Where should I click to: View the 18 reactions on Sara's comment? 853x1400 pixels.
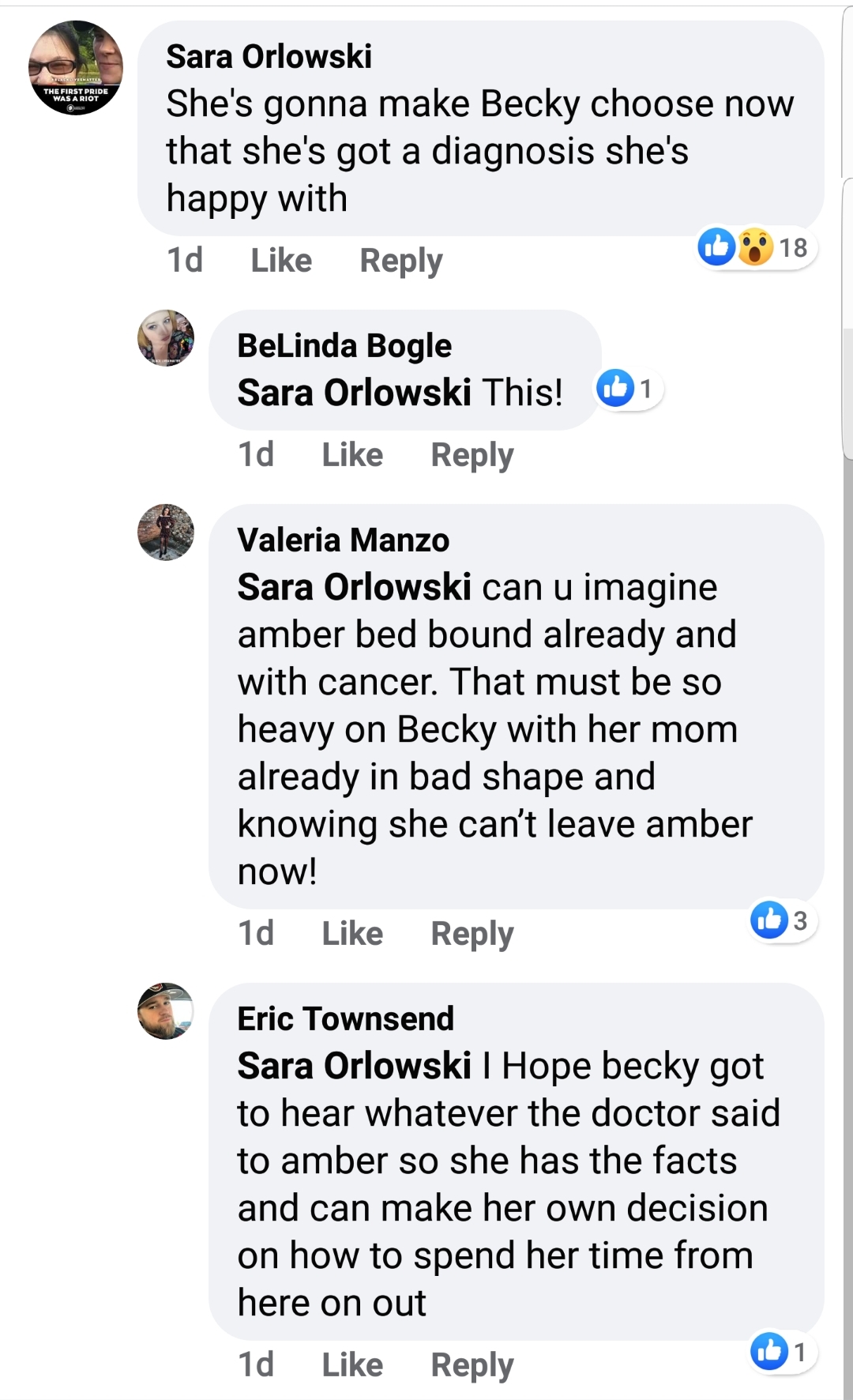pos(757,247)
